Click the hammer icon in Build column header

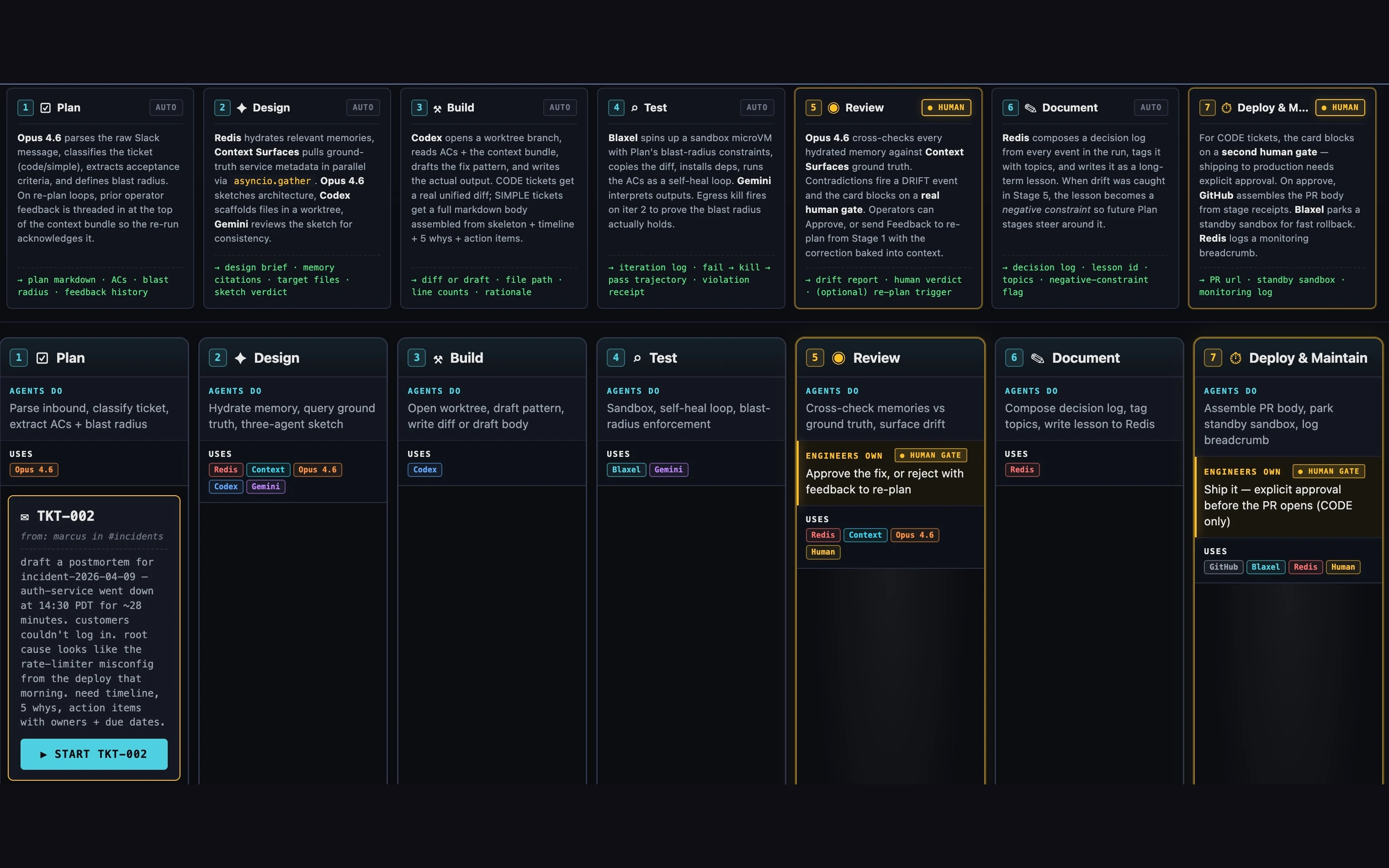pyautogui.click(x=438, y=359)
